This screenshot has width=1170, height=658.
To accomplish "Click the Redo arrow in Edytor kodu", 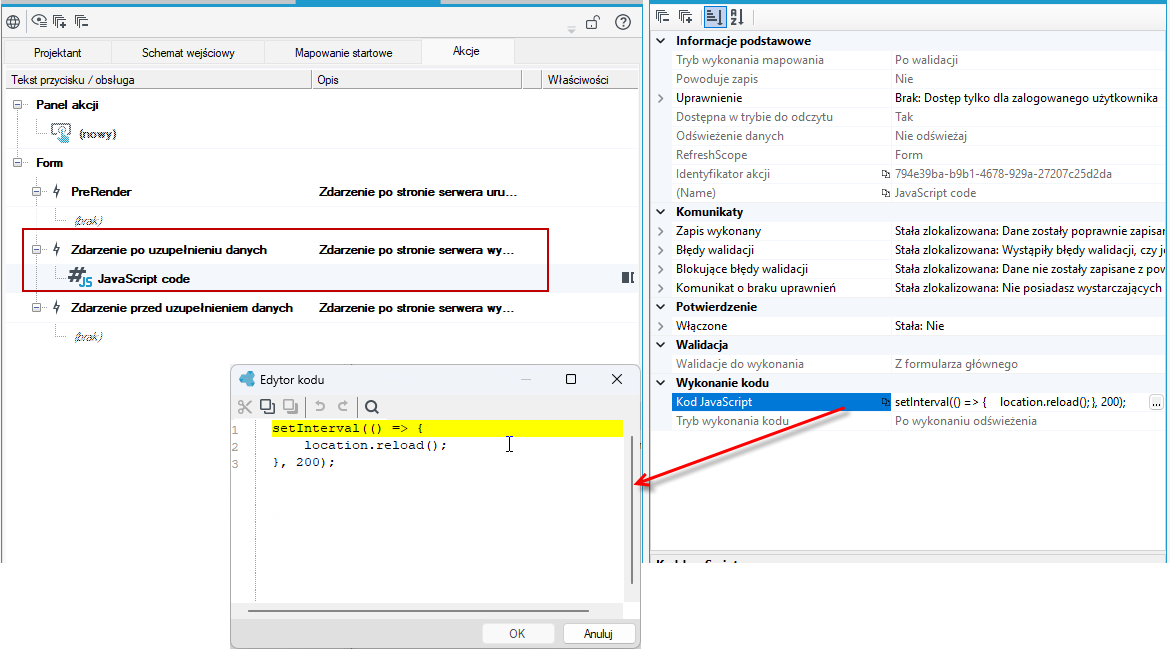I will point(343,407).
